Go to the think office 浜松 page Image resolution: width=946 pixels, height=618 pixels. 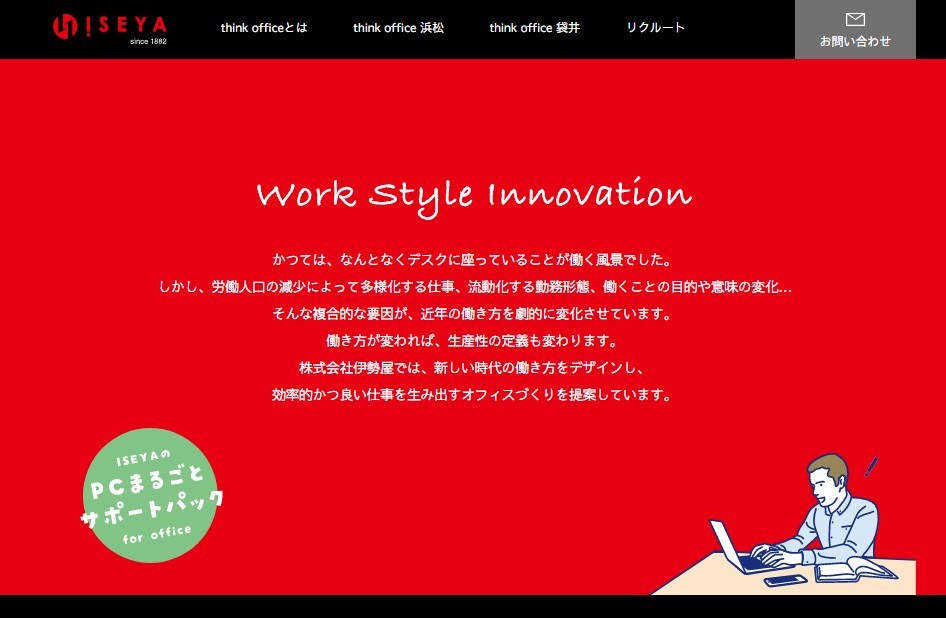pyautogui.click(x=398, y=28)
